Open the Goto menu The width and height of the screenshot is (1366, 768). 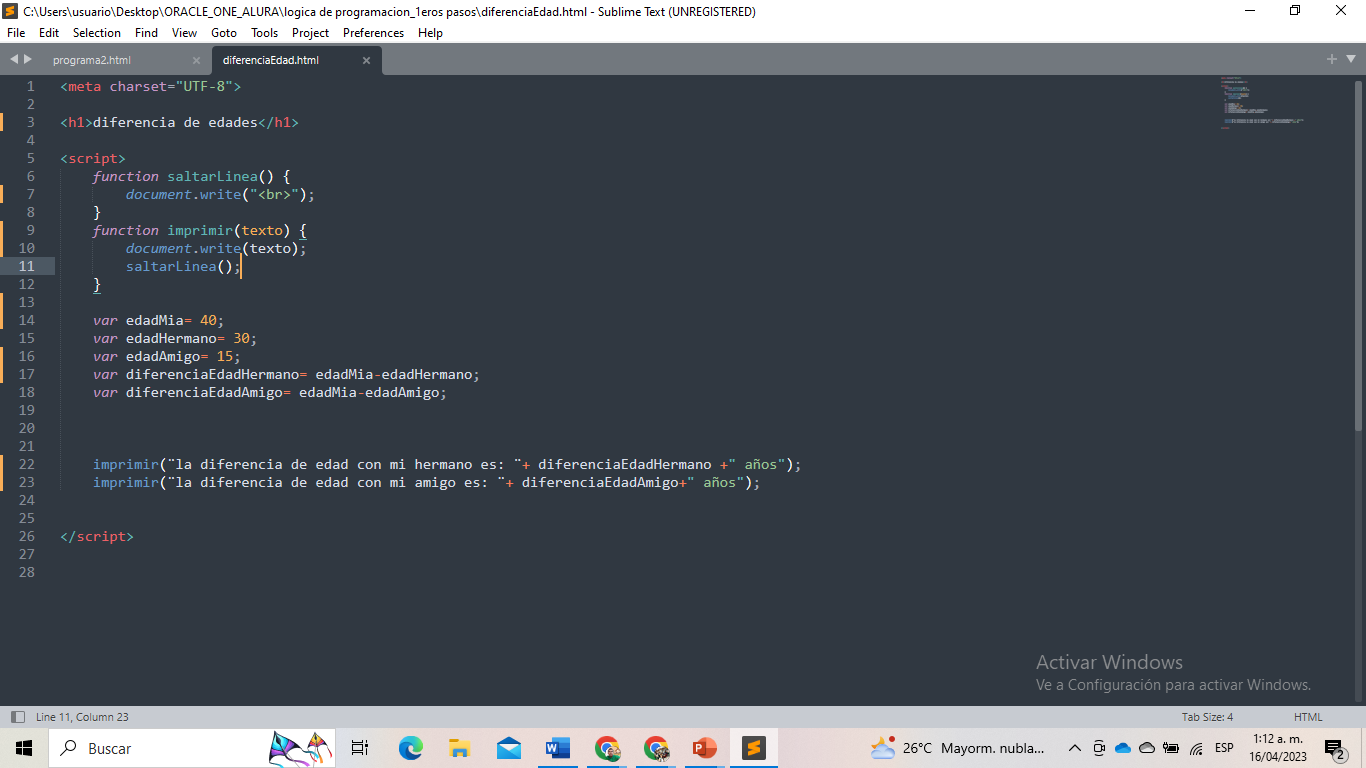tap(224, 33)
